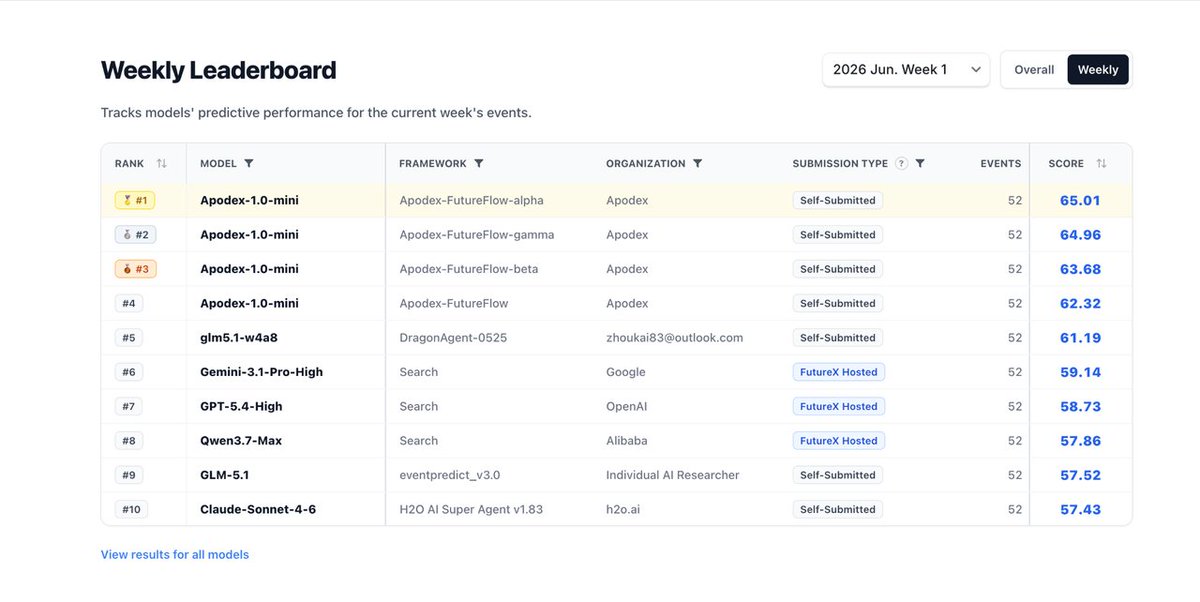Switch to the Weekly view

coord(1098,70)
